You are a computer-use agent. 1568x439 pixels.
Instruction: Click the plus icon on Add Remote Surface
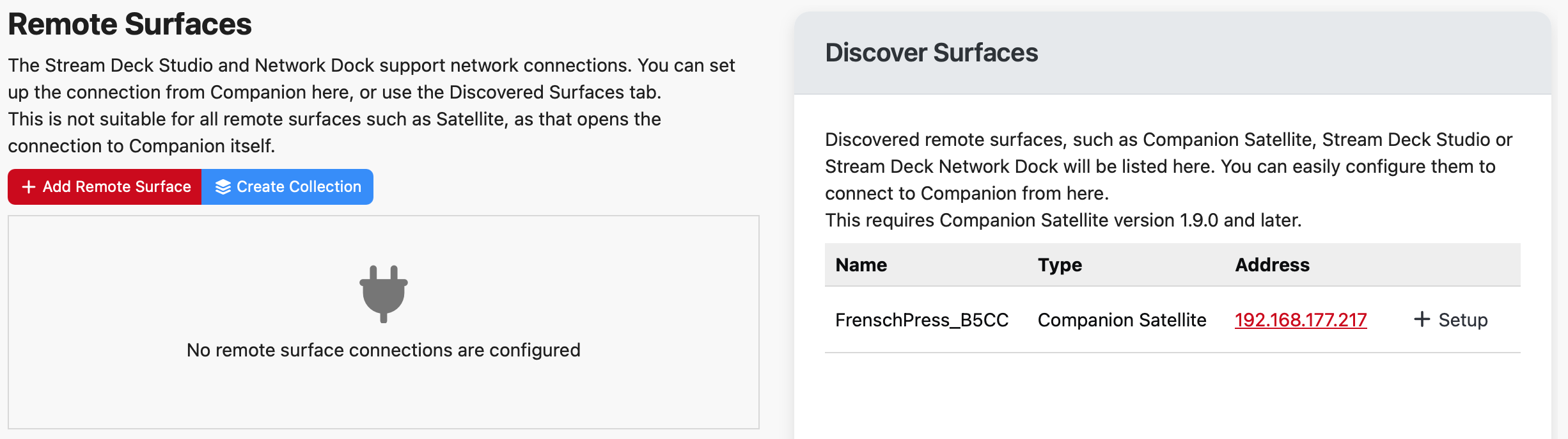(28, 187)
